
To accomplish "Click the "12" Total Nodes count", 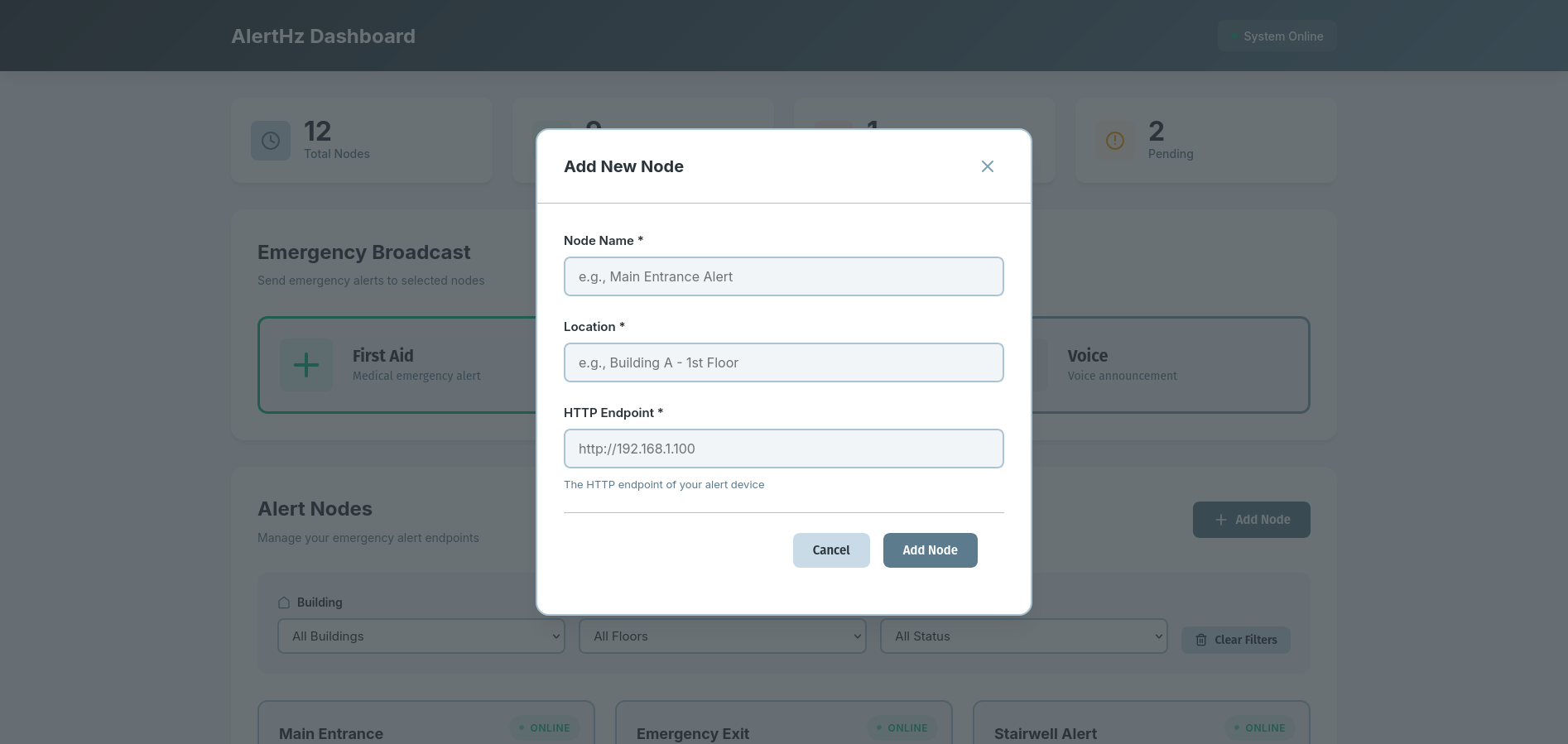I will (x=317, y=131).
